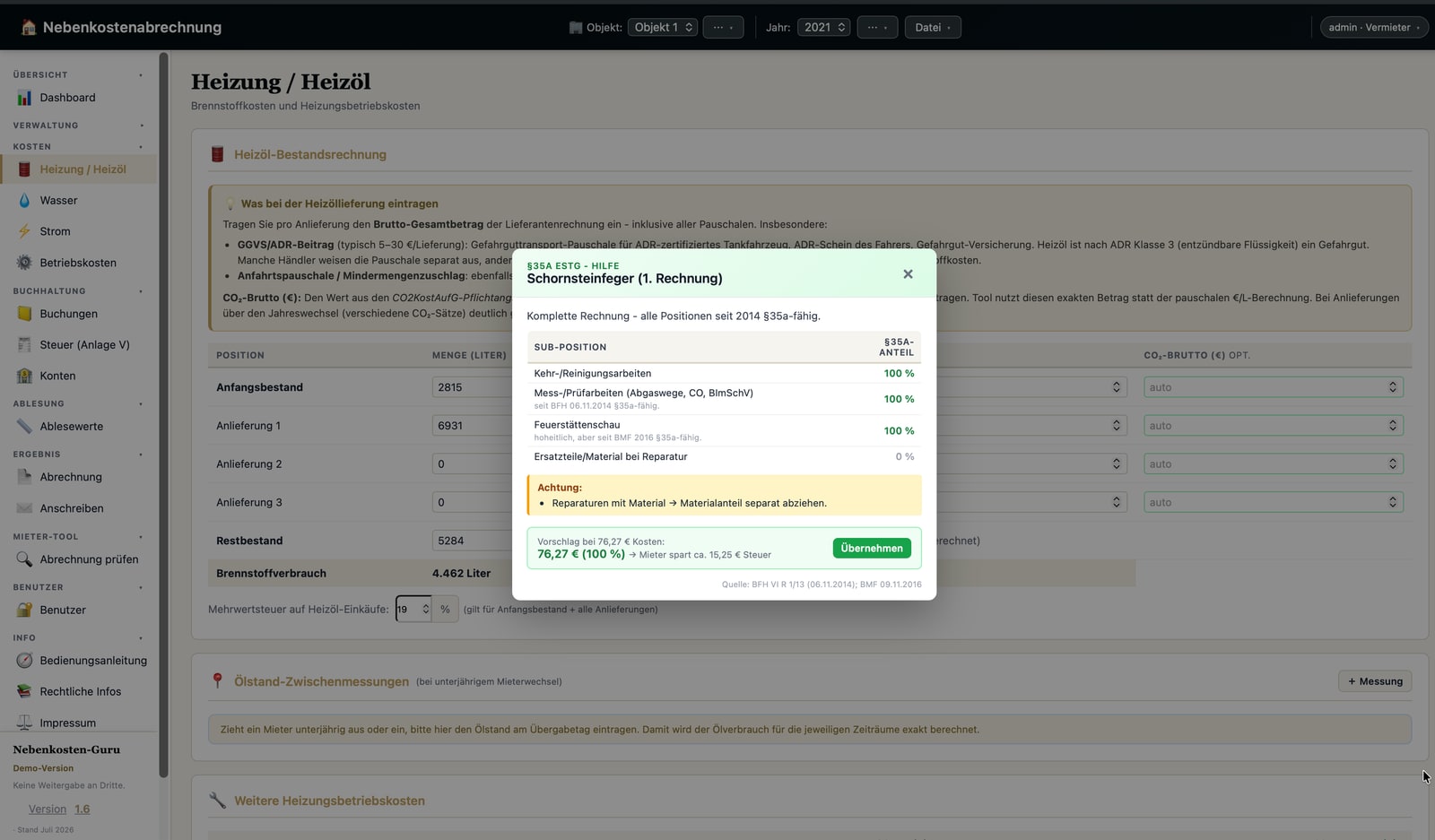
Task: Open Rechtliche Infos page
Action: [79, 692]
